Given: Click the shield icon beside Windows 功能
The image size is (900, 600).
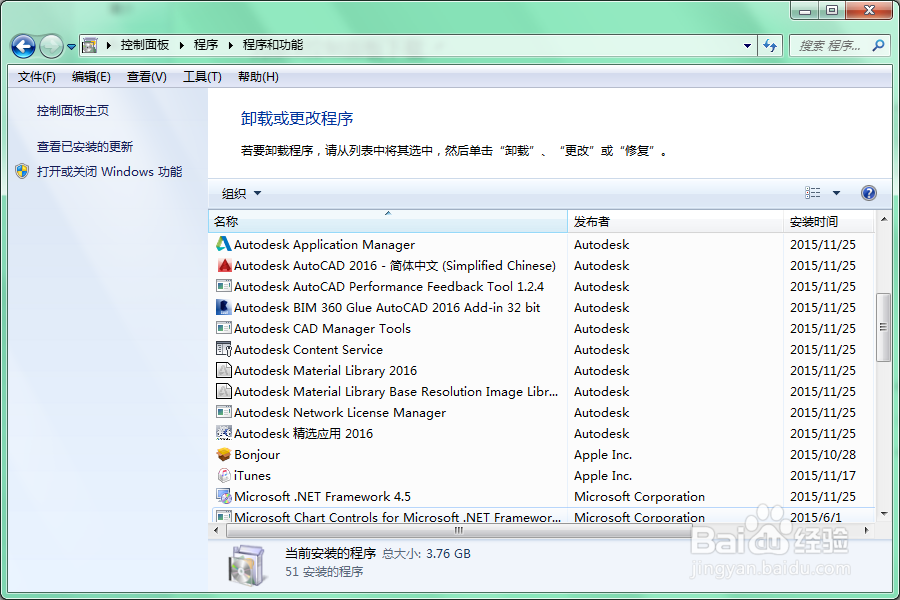Looking at the screenshot, I should (22, 171).
